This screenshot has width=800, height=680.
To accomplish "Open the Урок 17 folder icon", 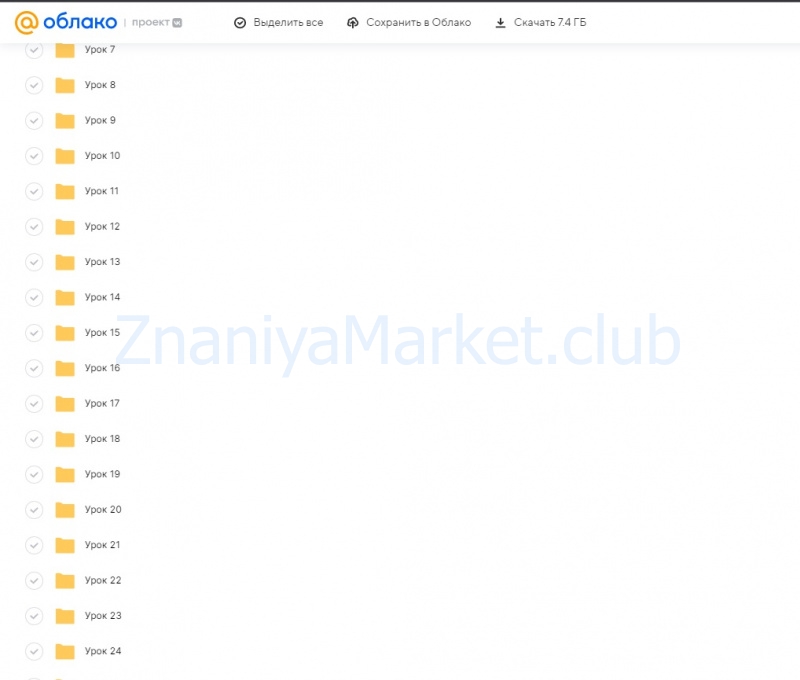I will tap(65, 404).
